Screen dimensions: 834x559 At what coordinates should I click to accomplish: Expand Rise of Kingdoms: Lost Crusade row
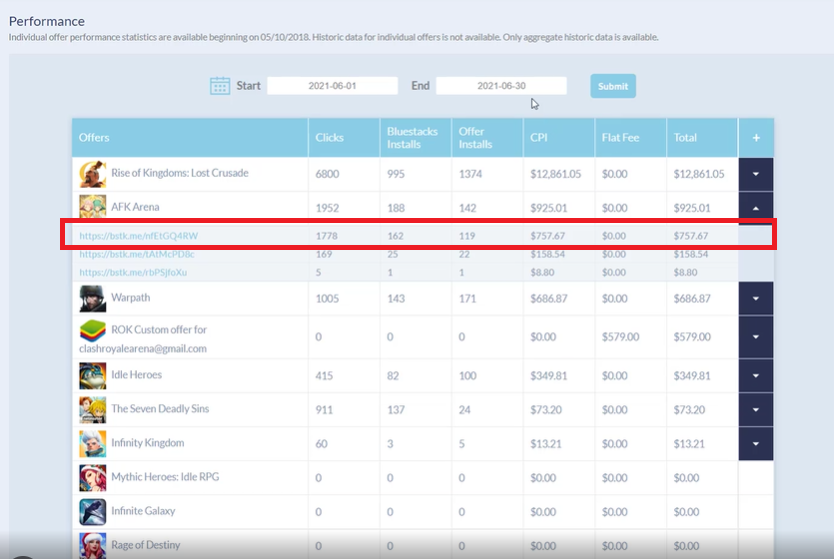click(x=756, y=174)
